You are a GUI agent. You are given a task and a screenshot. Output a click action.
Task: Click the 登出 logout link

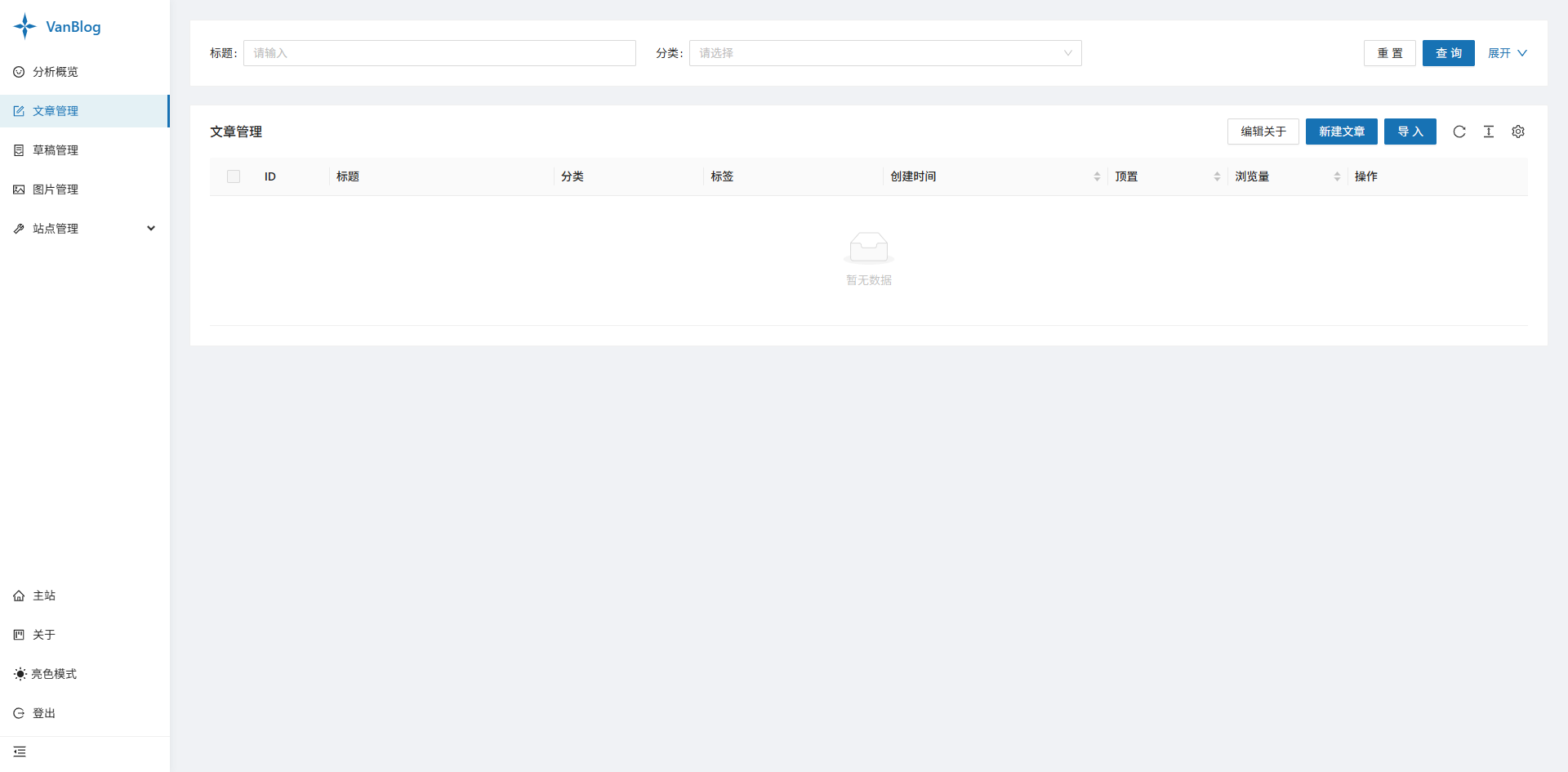(35, 713)
